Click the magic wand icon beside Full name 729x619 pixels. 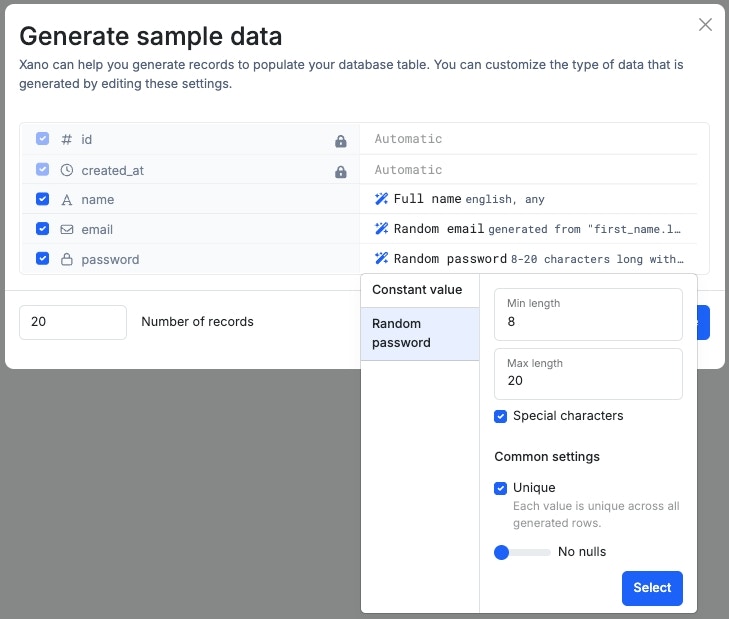tap(381, 199)
